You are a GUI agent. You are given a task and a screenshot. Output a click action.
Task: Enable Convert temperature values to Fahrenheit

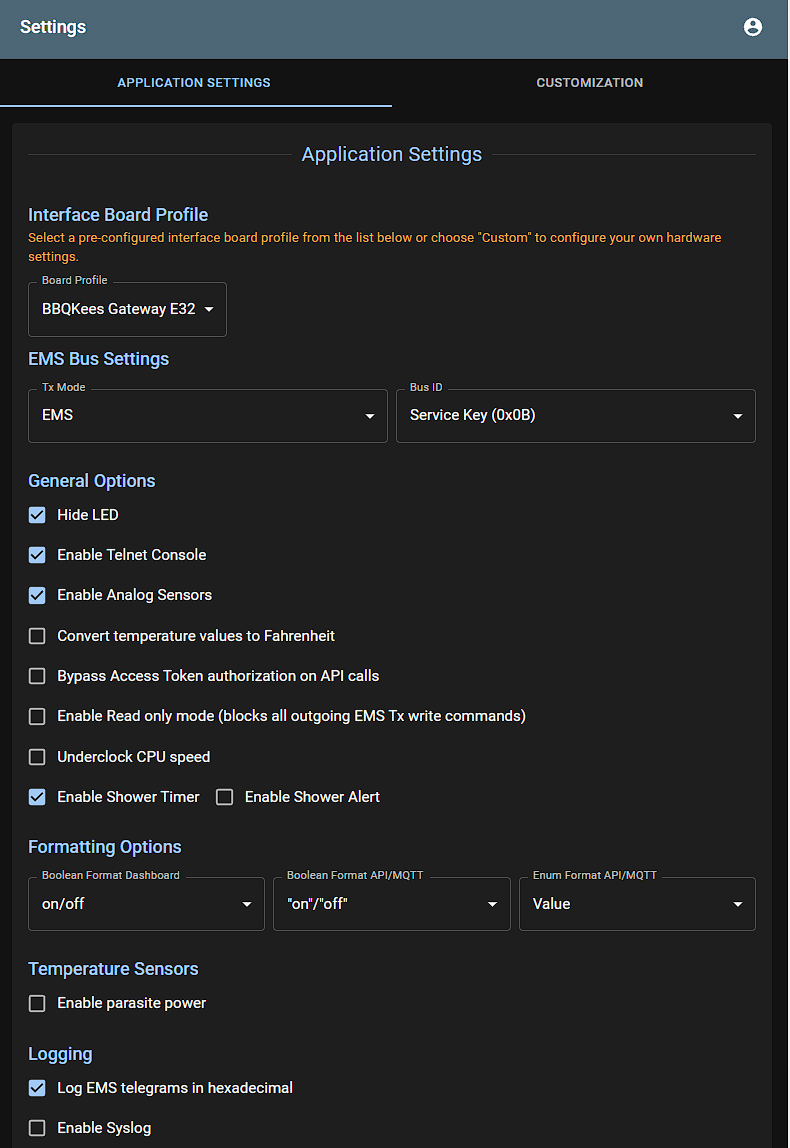[x=37, y=636]
